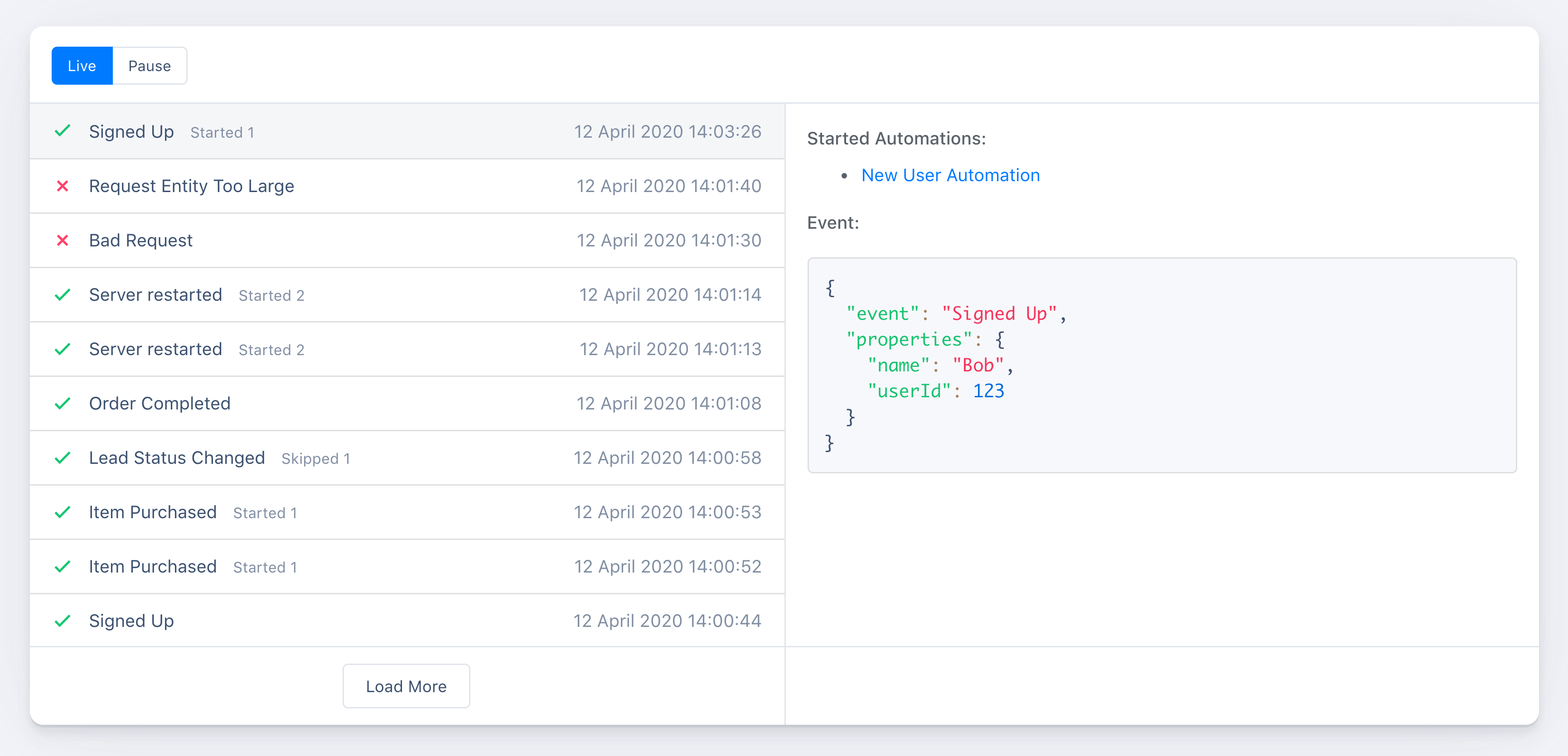Switch to Live mode
This screenshot has height=756, width=1568.
pyautogui.click(x=82, y=66)
